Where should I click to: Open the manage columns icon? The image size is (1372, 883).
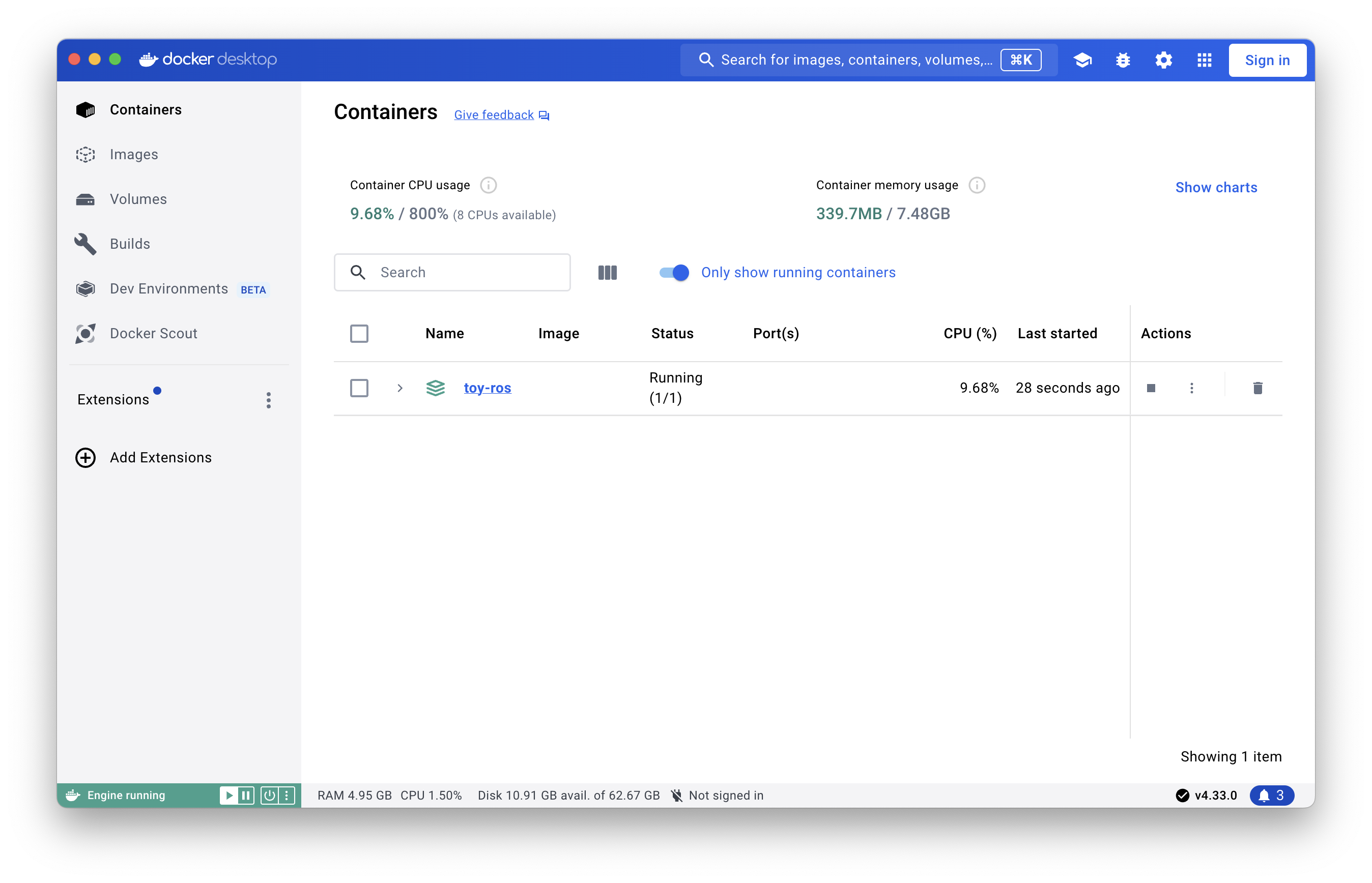(x=608, y=272)
